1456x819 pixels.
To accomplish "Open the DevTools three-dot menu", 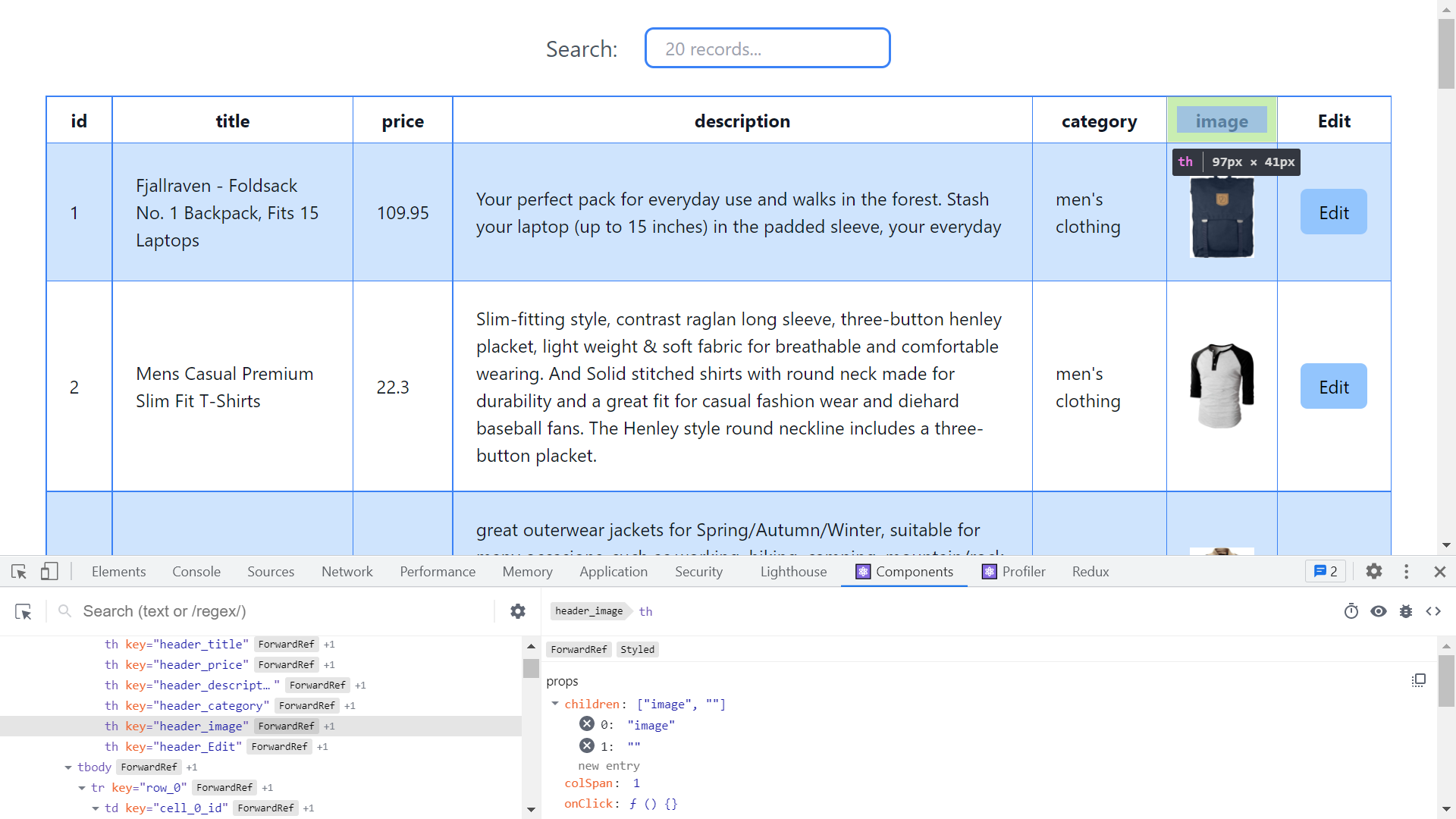I will click(x=1406, y=572).
